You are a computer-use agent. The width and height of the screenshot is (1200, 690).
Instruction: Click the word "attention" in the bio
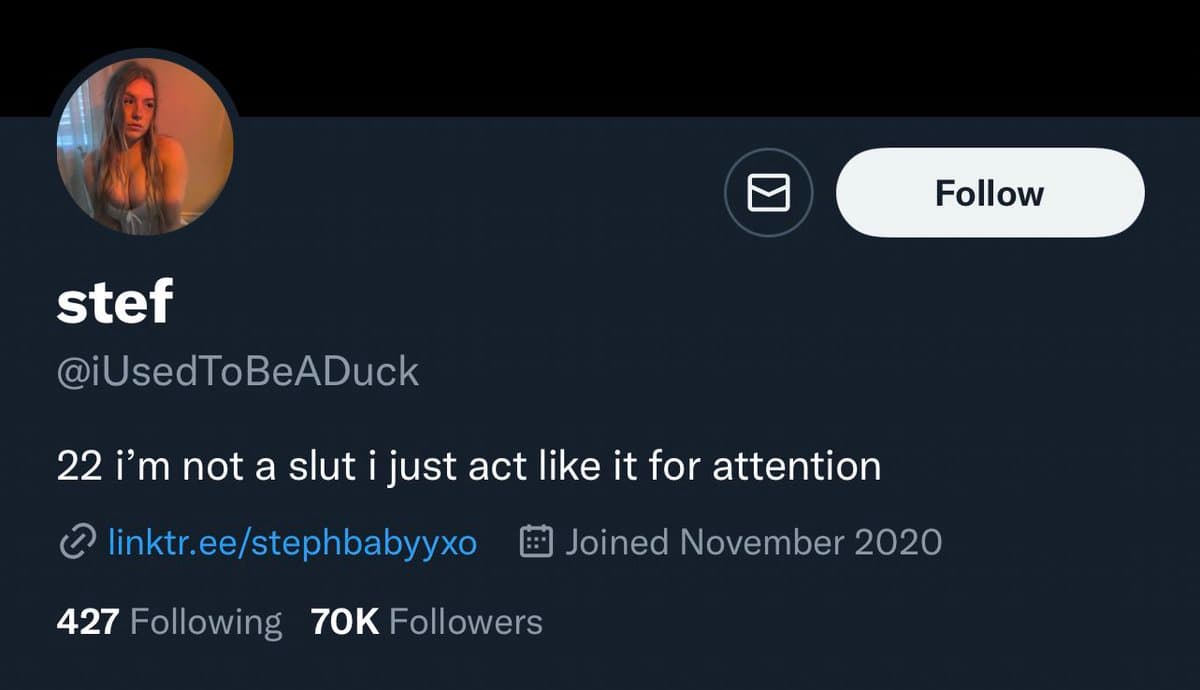coord(796,467)
